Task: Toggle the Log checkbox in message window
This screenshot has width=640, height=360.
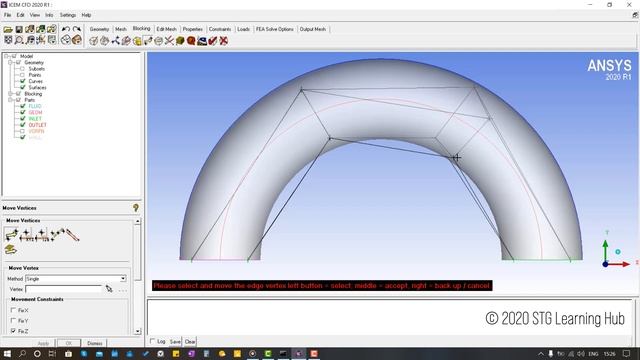Action: point(152,341)
